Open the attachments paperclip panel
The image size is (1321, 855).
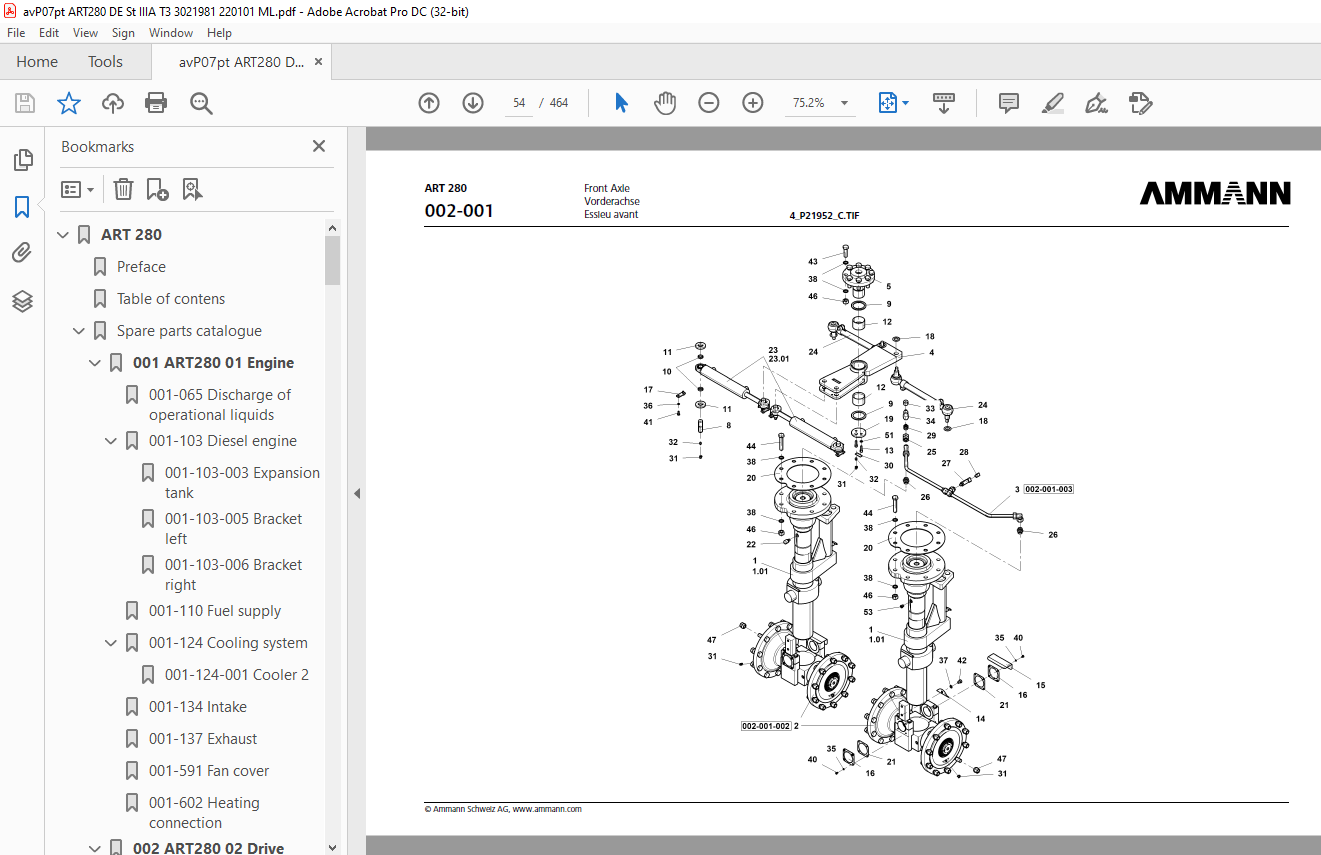tap(22, 253)
